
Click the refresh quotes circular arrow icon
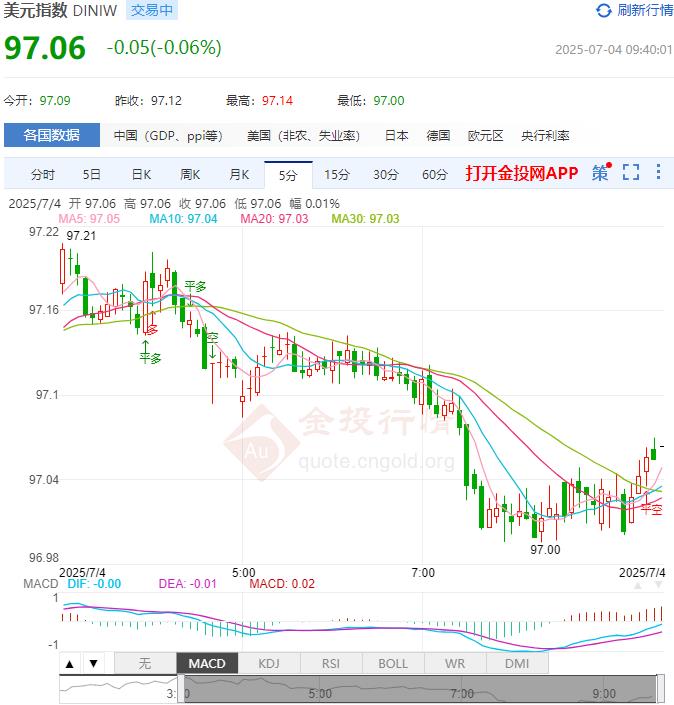click(x=603, y=11)
